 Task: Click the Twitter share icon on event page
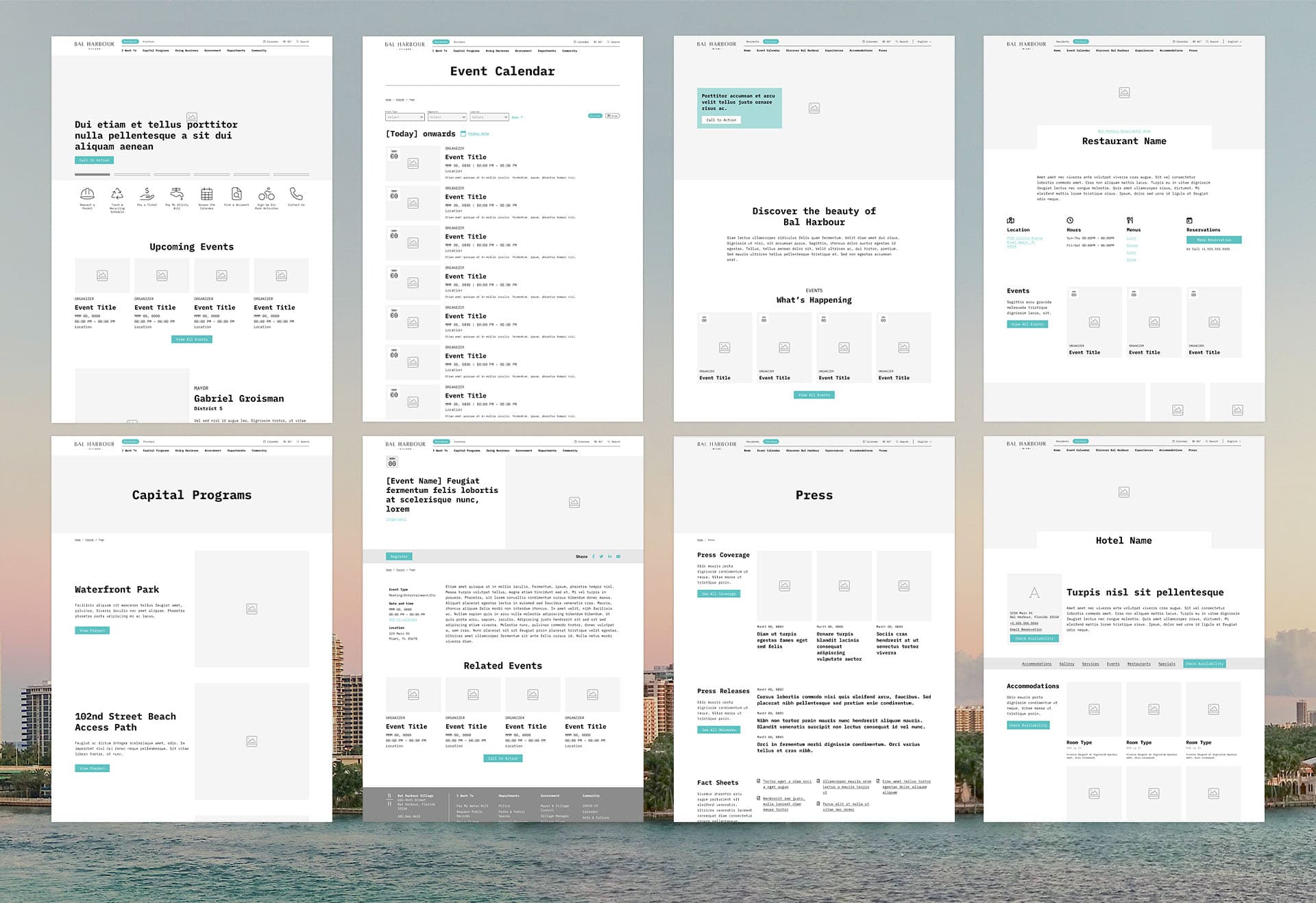pos(601,557)
